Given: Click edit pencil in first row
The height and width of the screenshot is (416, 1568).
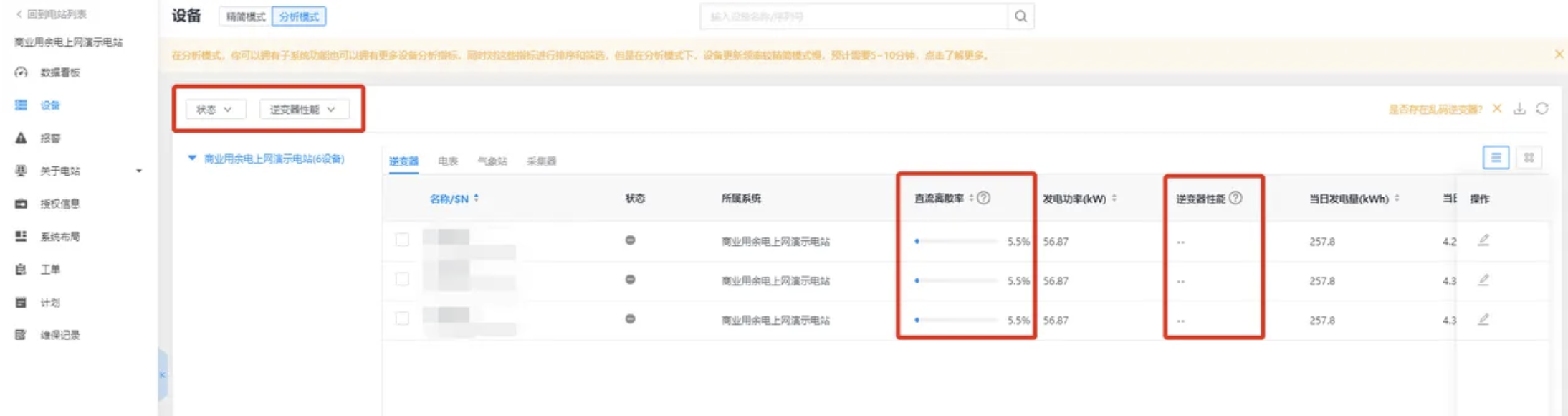Looking at the screenshot, I should click(1483, 240).
